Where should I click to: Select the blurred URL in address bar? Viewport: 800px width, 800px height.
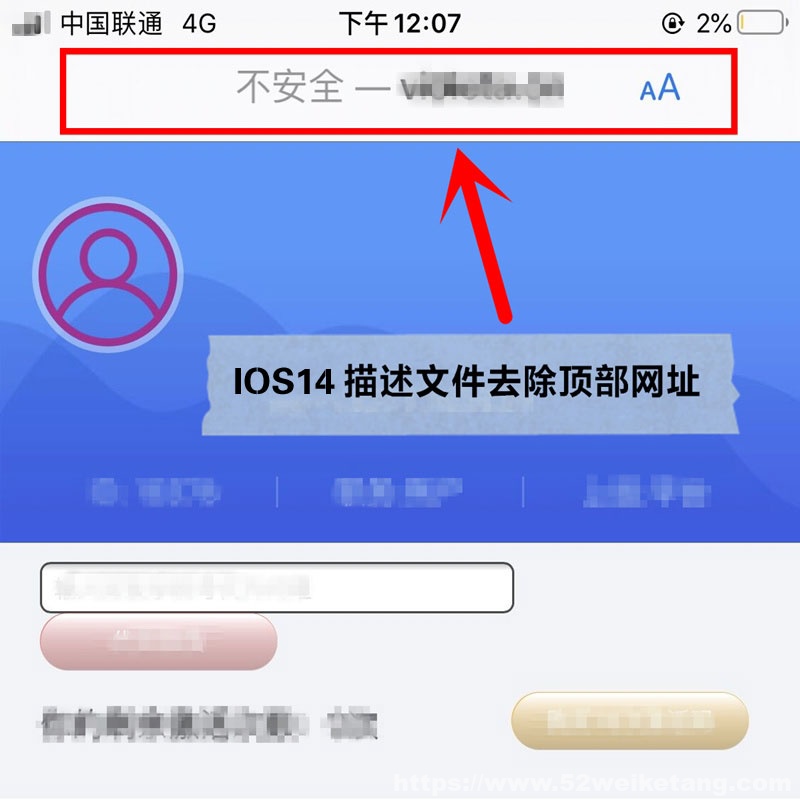tap(481, 89)
